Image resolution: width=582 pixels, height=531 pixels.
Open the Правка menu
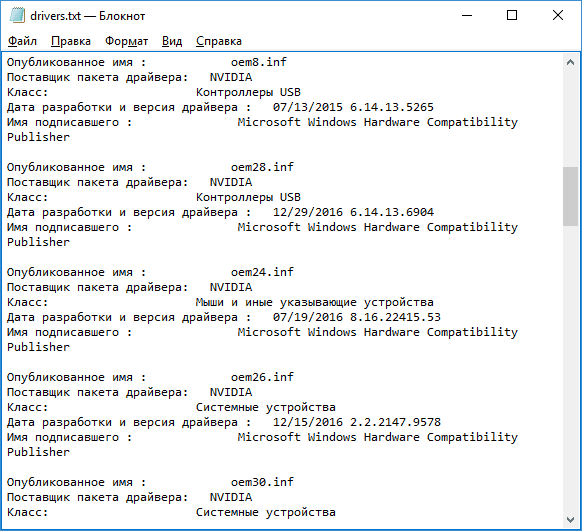(x=71, y=41)
